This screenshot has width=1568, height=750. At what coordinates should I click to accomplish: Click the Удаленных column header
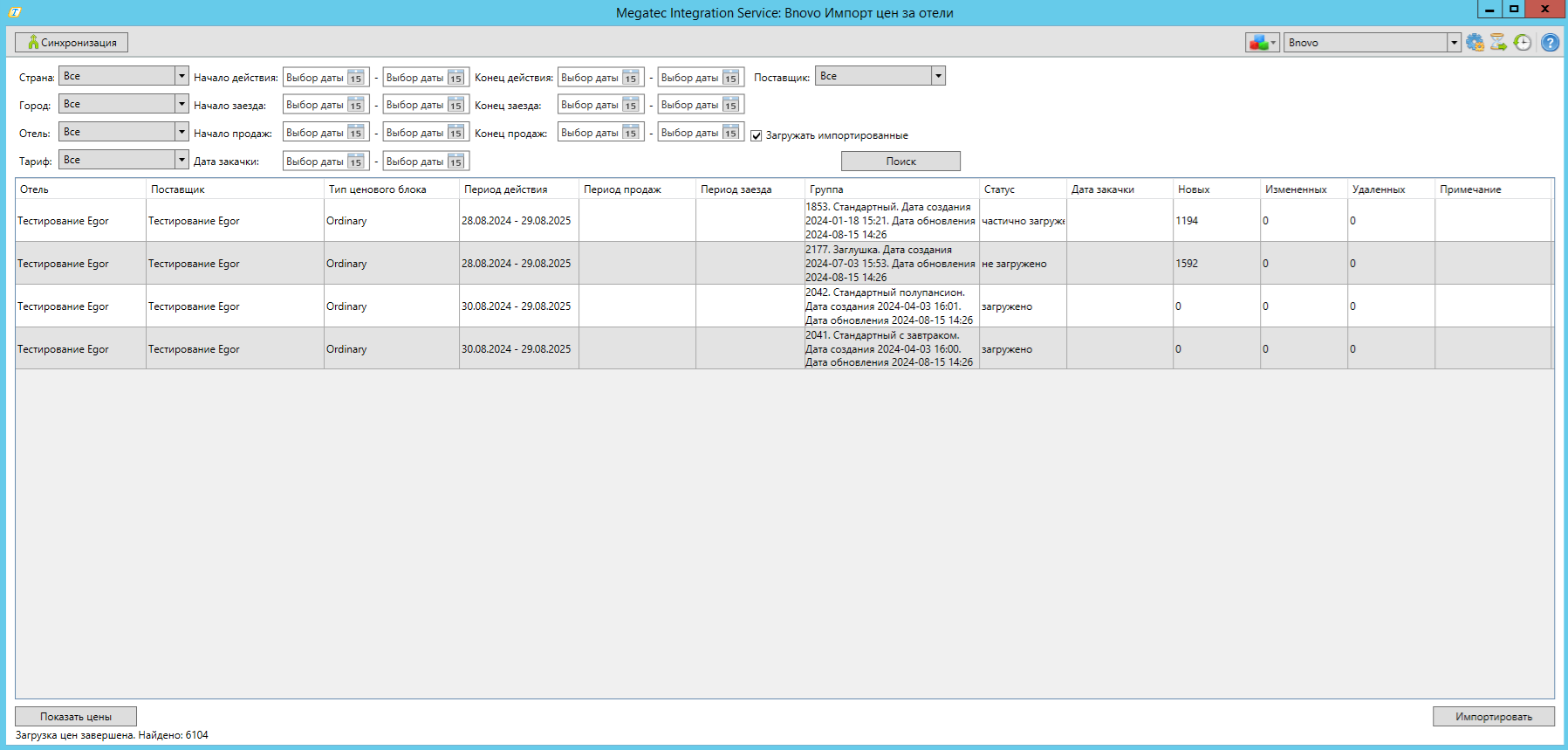[x=1391, y=189]
